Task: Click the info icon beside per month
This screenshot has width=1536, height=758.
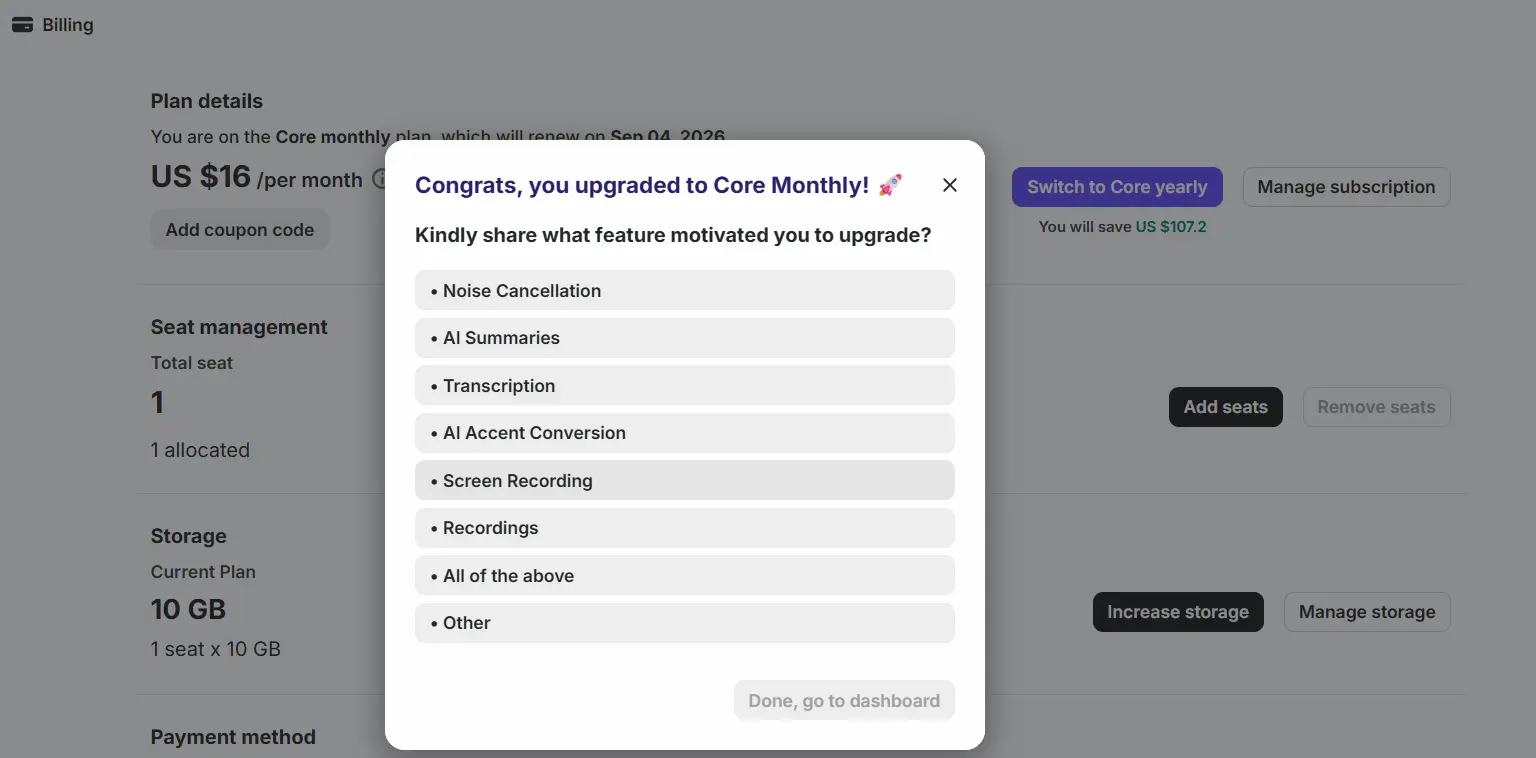Action: [379, 179]
